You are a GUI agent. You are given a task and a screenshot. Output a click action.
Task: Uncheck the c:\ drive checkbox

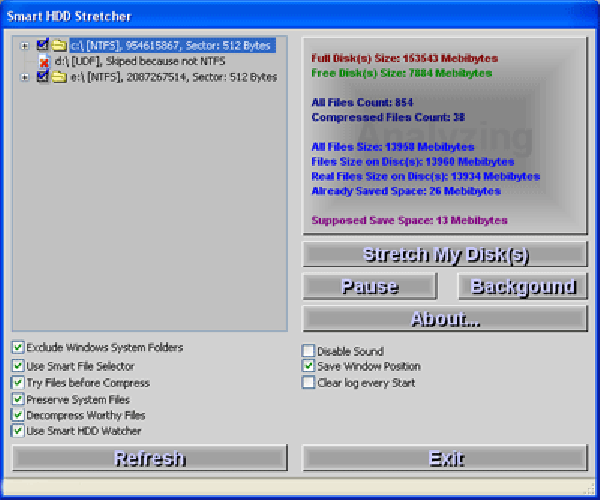pos(42,45)
